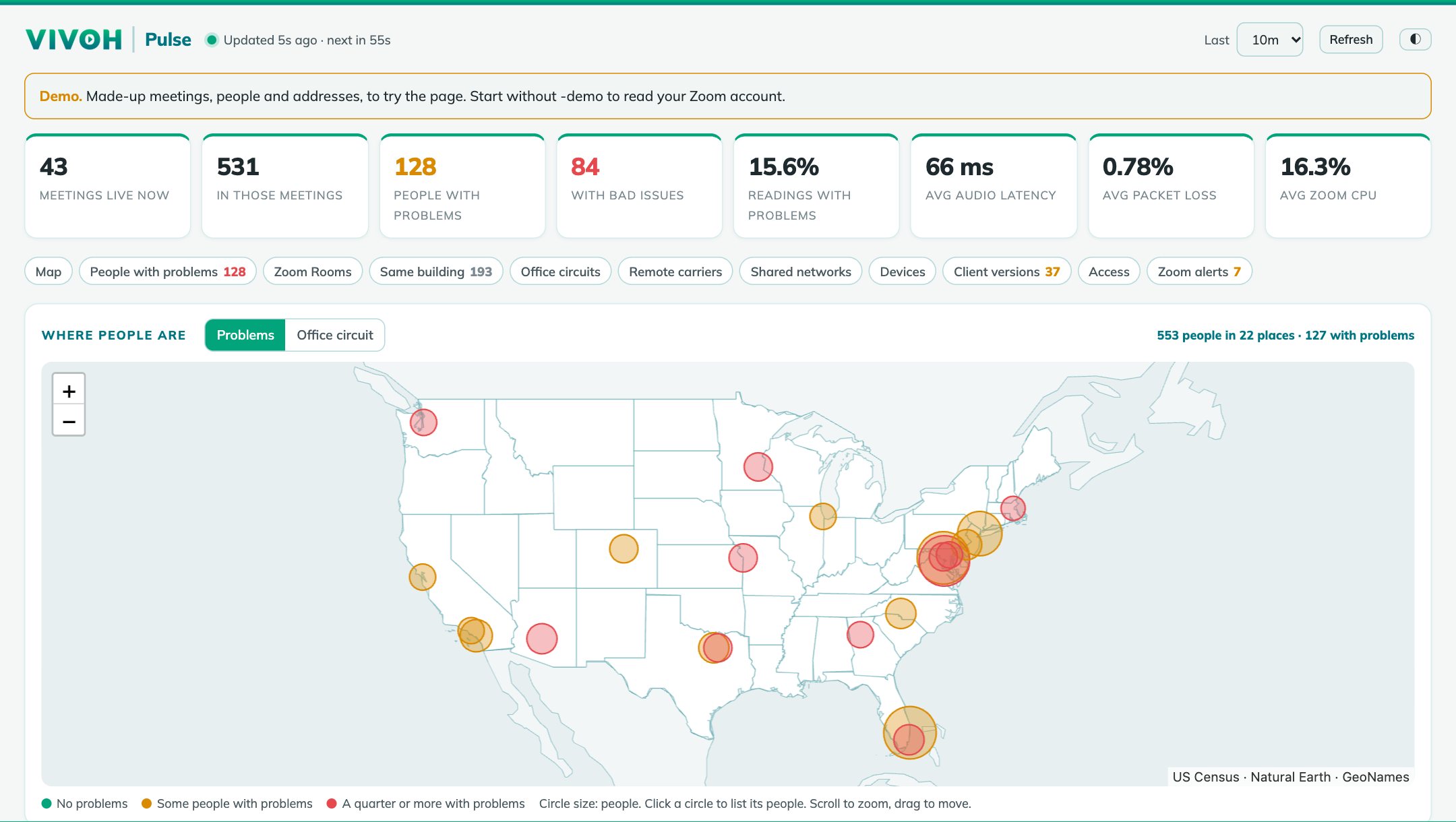This screenshot has height=822, width=1456.
Task: Select the Same building tab
Action: tap(436, 272)
